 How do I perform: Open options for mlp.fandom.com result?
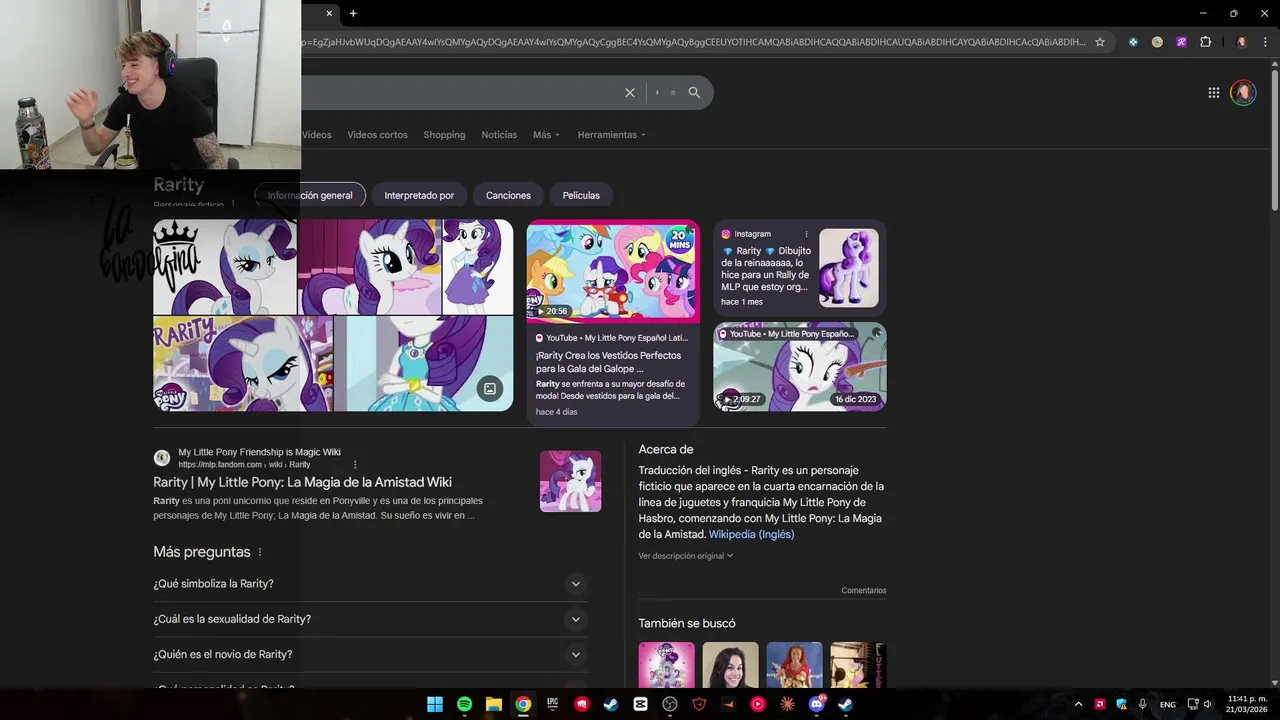pos(355,464)
